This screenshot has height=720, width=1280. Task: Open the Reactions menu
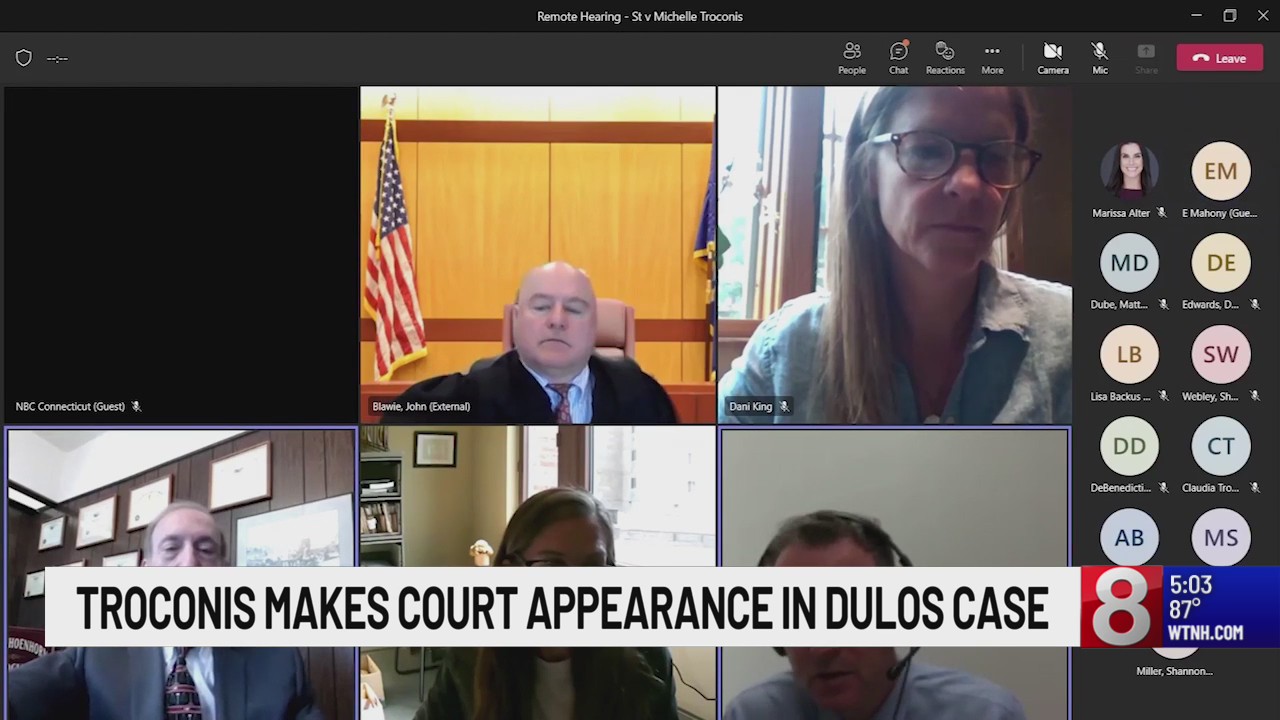(945, 57)
